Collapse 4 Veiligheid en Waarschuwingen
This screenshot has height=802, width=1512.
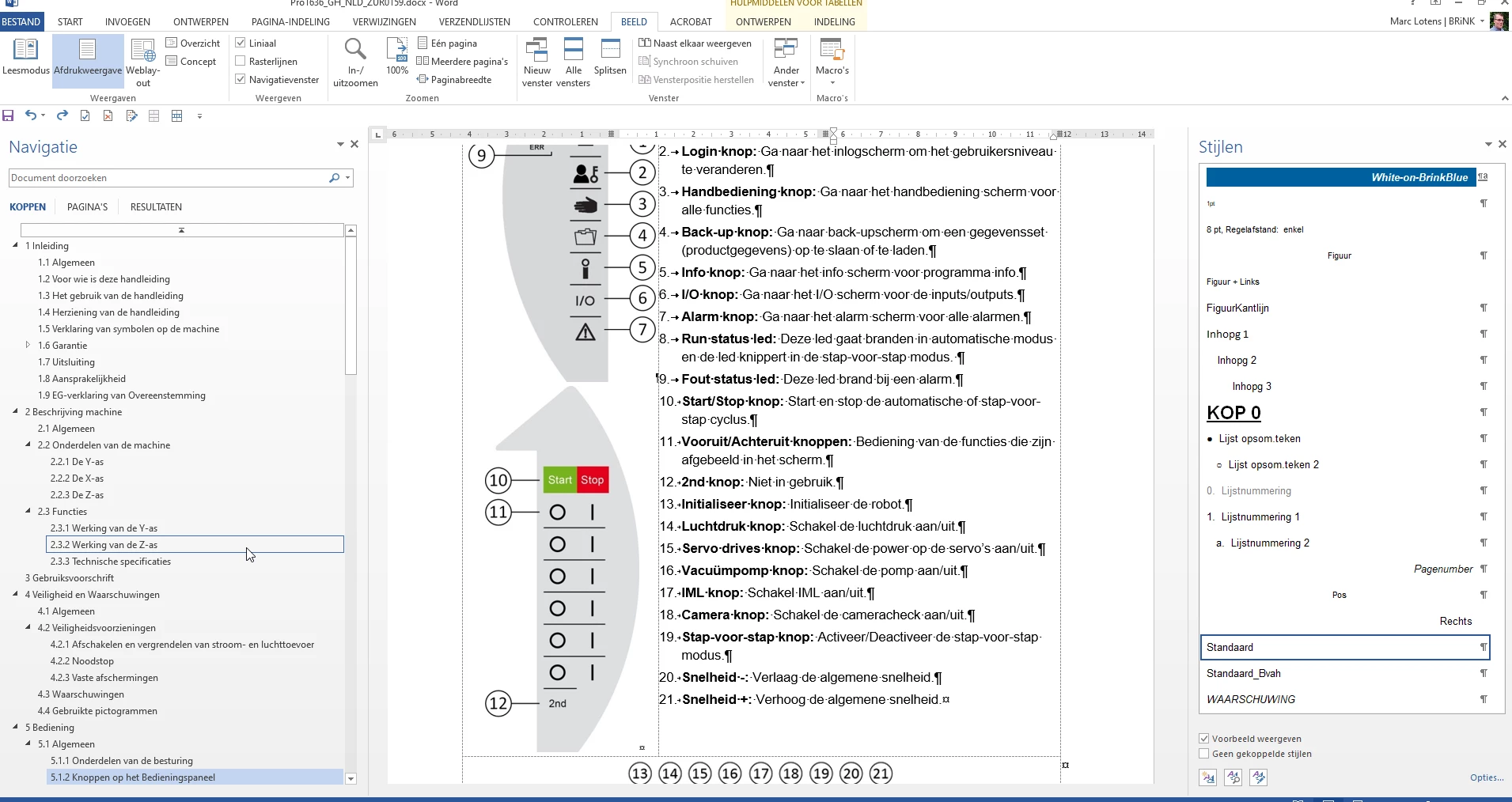tap(16, 594)
